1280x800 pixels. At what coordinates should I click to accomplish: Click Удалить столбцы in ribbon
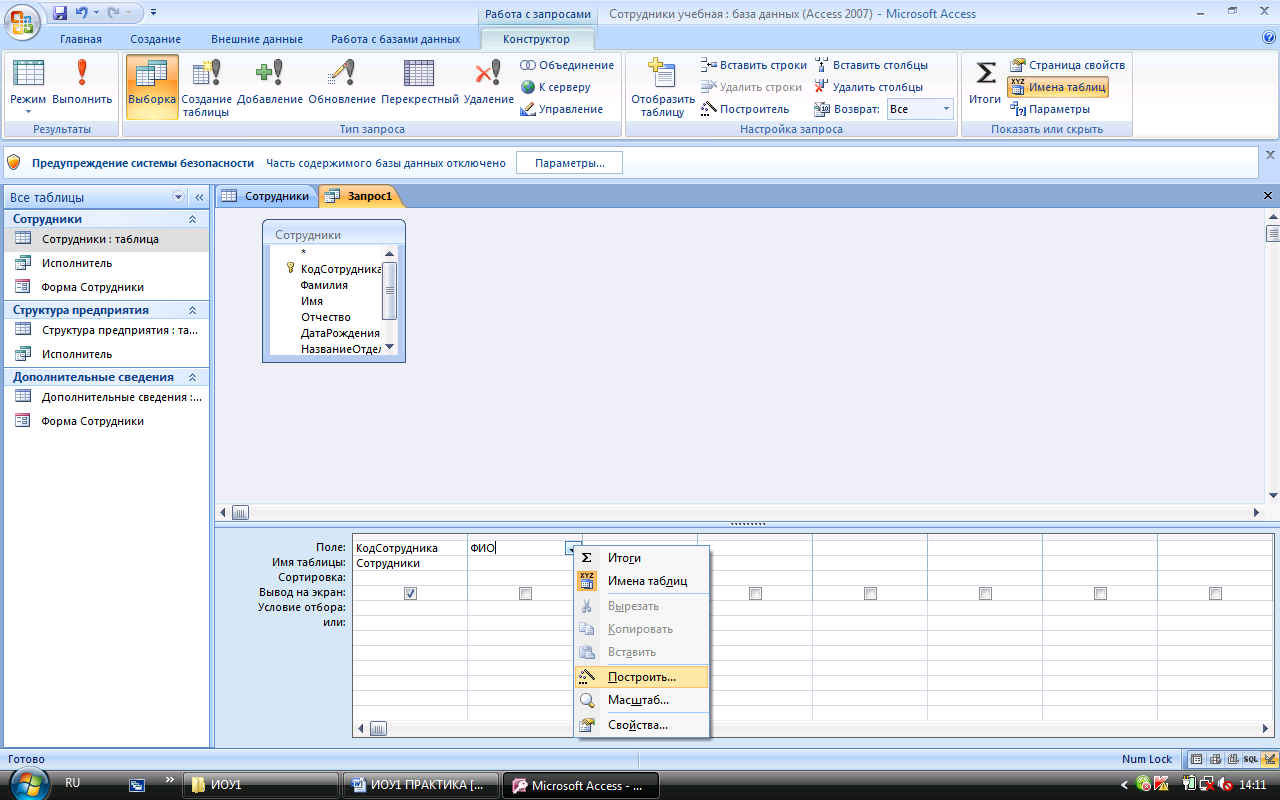tap(868, 87)
